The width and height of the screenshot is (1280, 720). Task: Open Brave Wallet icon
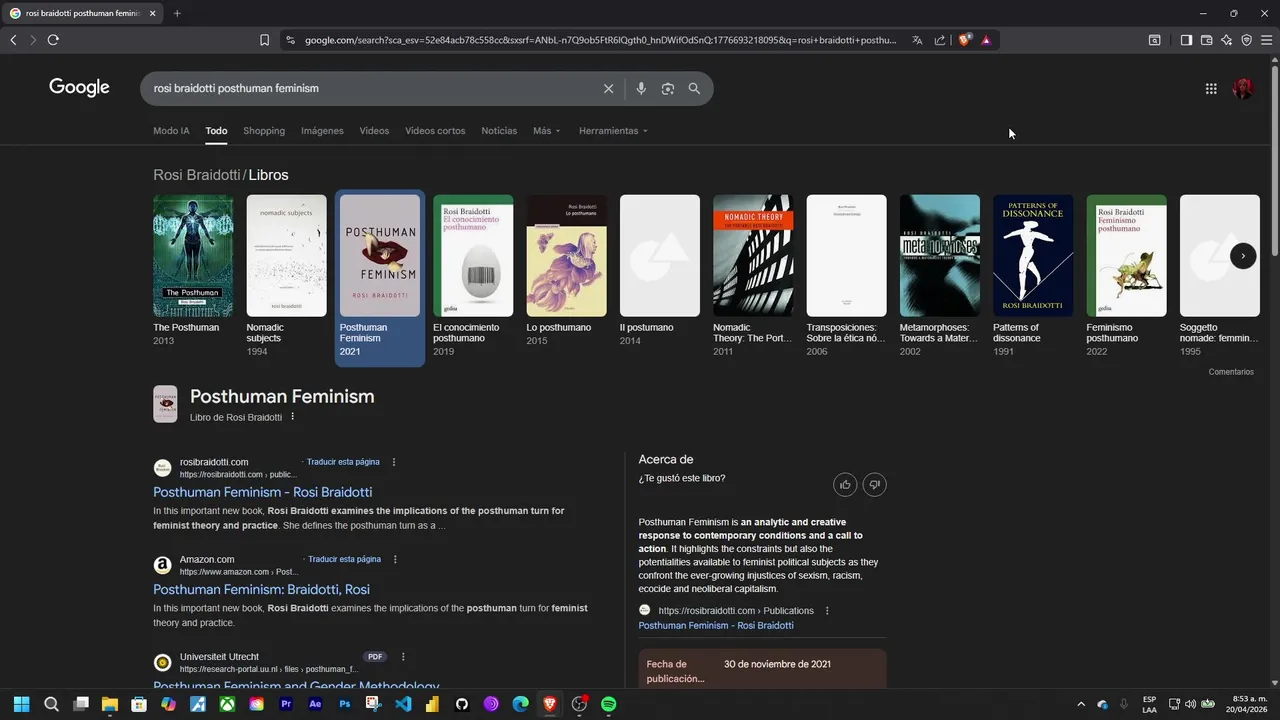1206,40
